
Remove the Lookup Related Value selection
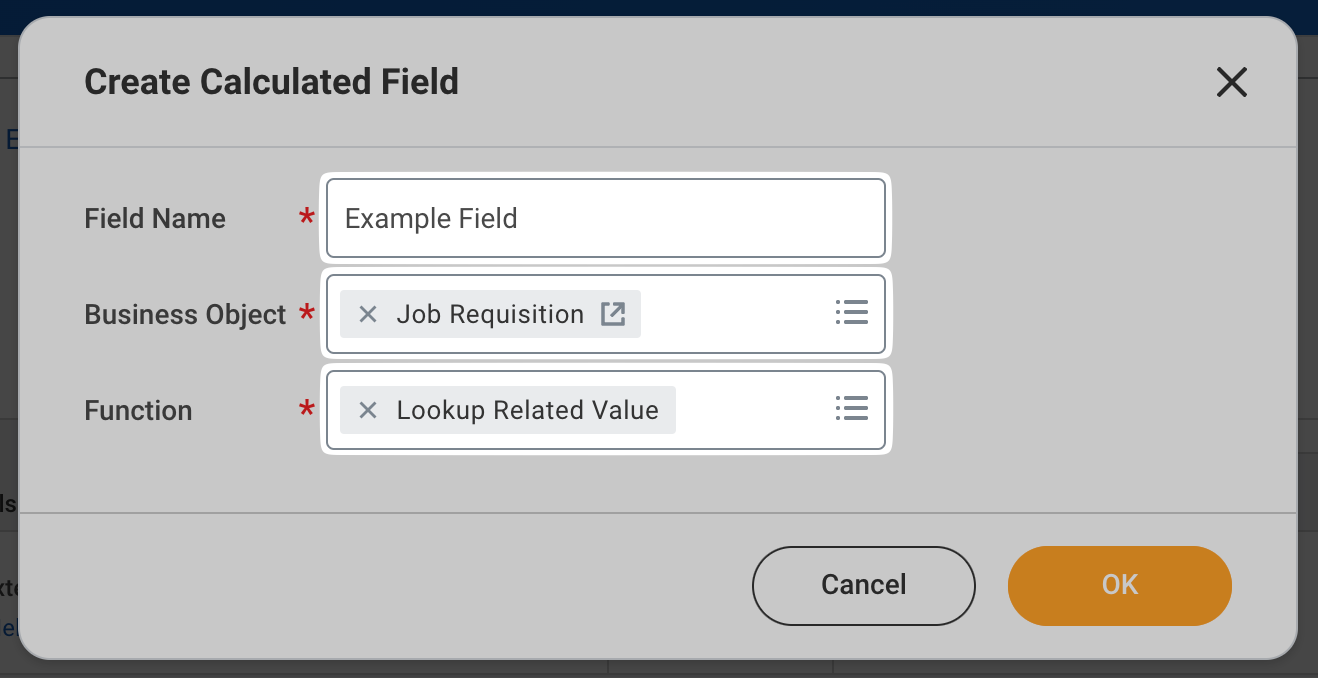(x=368, y=410)
